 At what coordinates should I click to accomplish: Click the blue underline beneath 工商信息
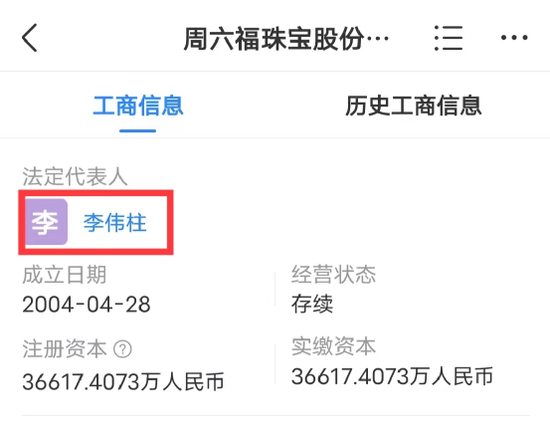tap(138, 130)
